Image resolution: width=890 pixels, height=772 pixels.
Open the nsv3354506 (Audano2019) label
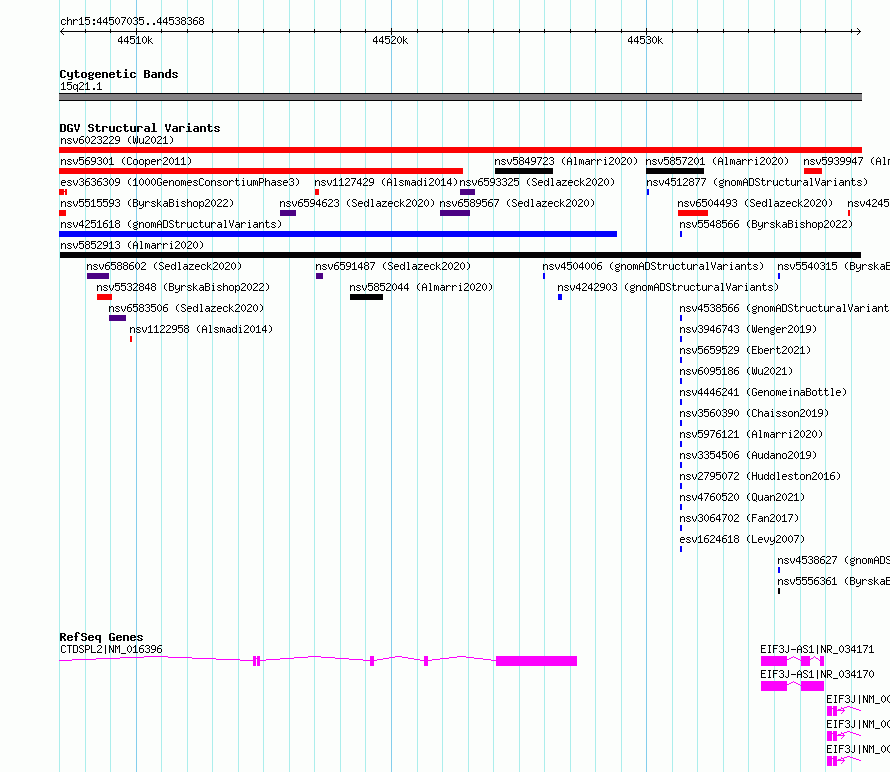(748, 455)
